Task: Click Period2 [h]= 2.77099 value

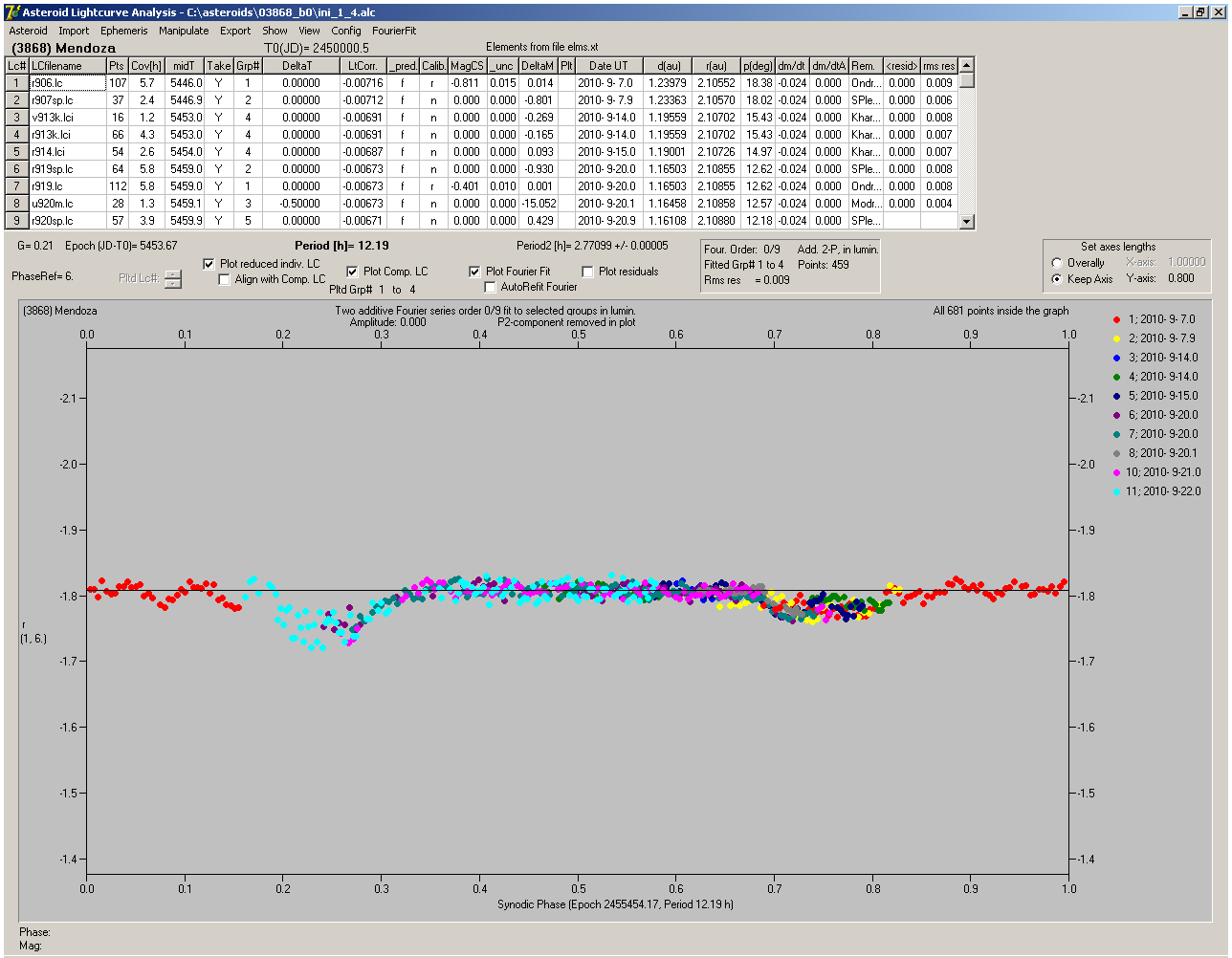Action: [x=592, y=246]
